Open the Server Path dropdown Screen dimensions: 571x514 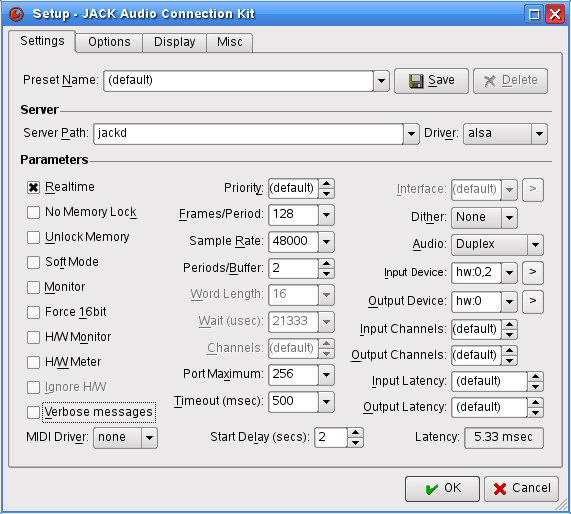point(411,134)
